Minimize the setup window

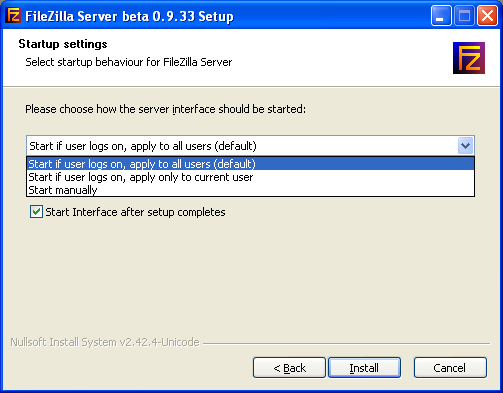(441, 16)
